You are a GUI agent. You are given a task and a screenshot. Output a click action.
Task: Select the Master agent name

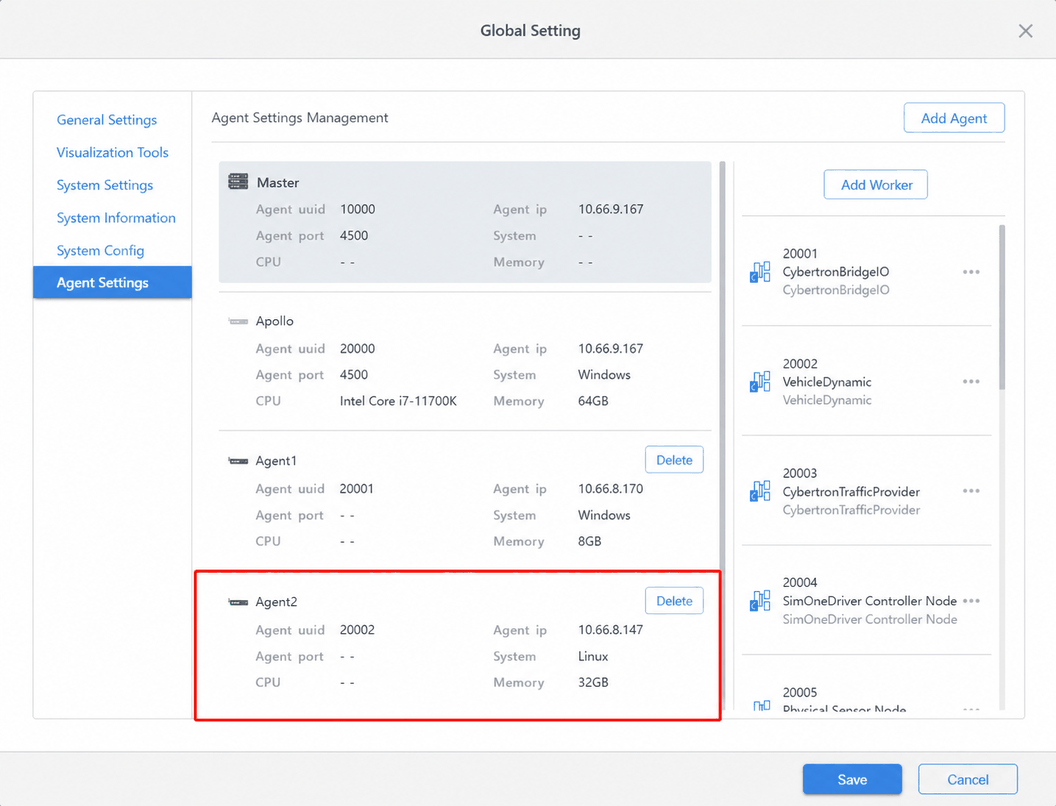coord(277,182)
